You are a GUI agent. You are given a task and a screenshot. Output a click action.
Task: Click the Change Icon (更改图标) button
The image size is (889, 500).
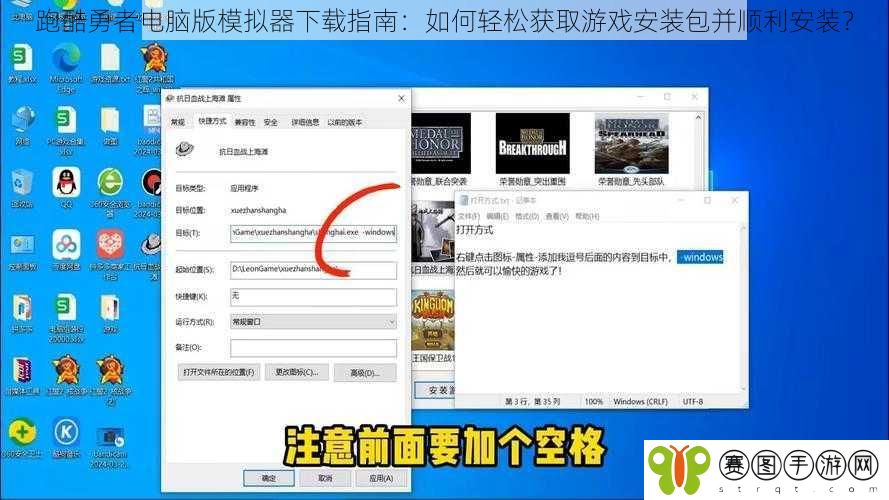point(297,372)
